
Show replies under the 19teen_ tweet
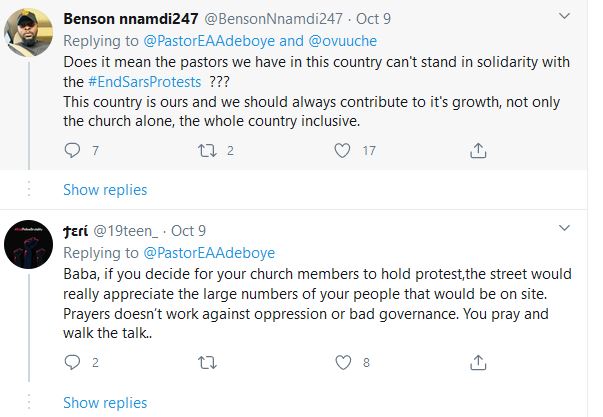[x=105, y=403]
